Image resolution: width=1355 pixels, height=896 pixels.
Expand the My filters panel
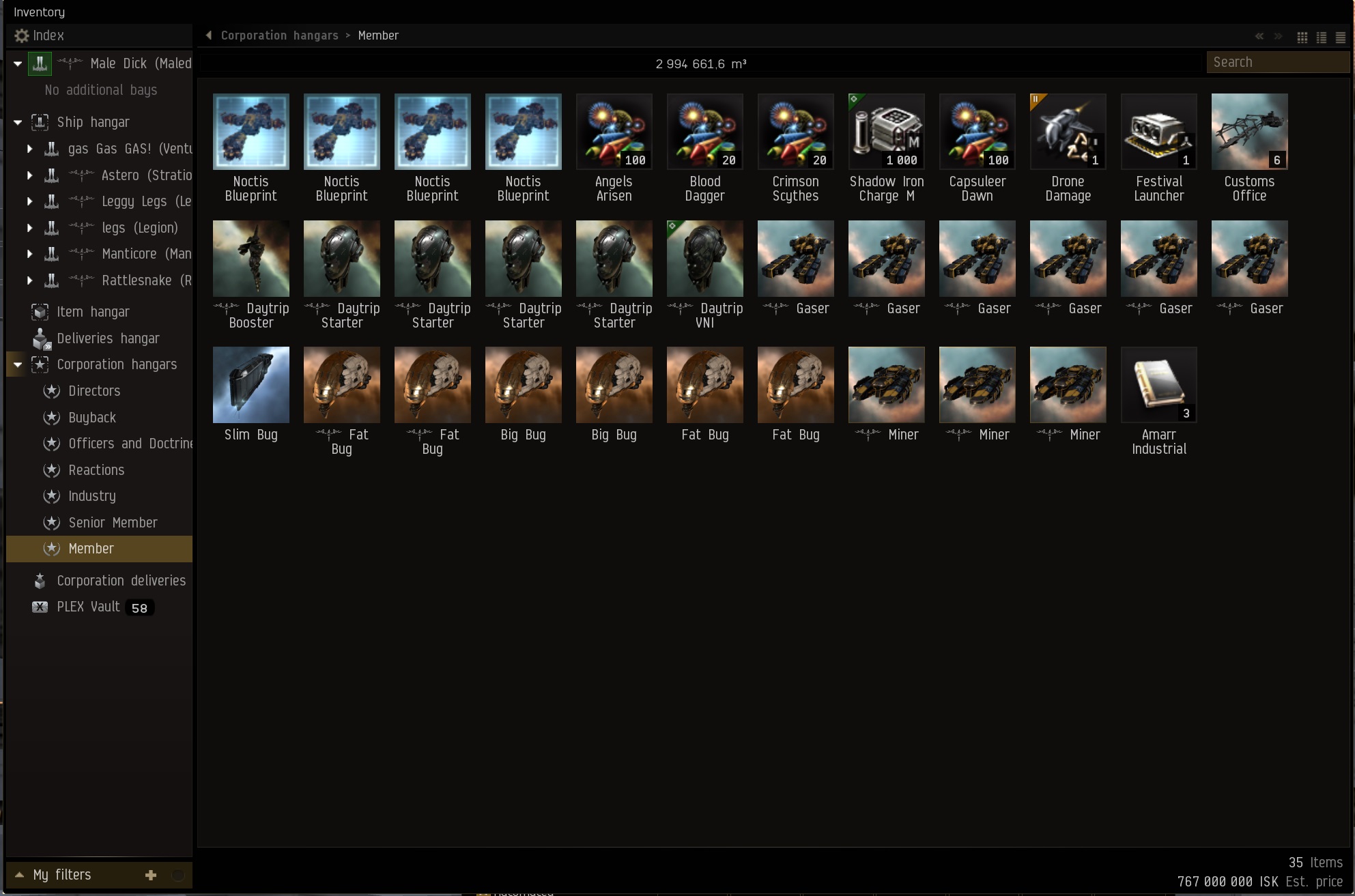click(x=19, y=875)
